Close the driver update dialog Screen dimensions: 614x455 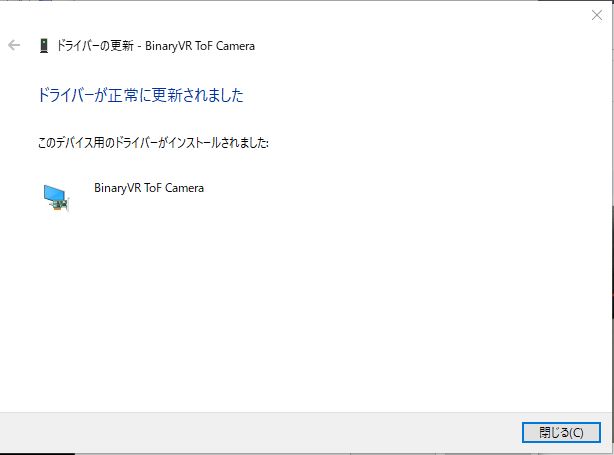tap(597, 15)
